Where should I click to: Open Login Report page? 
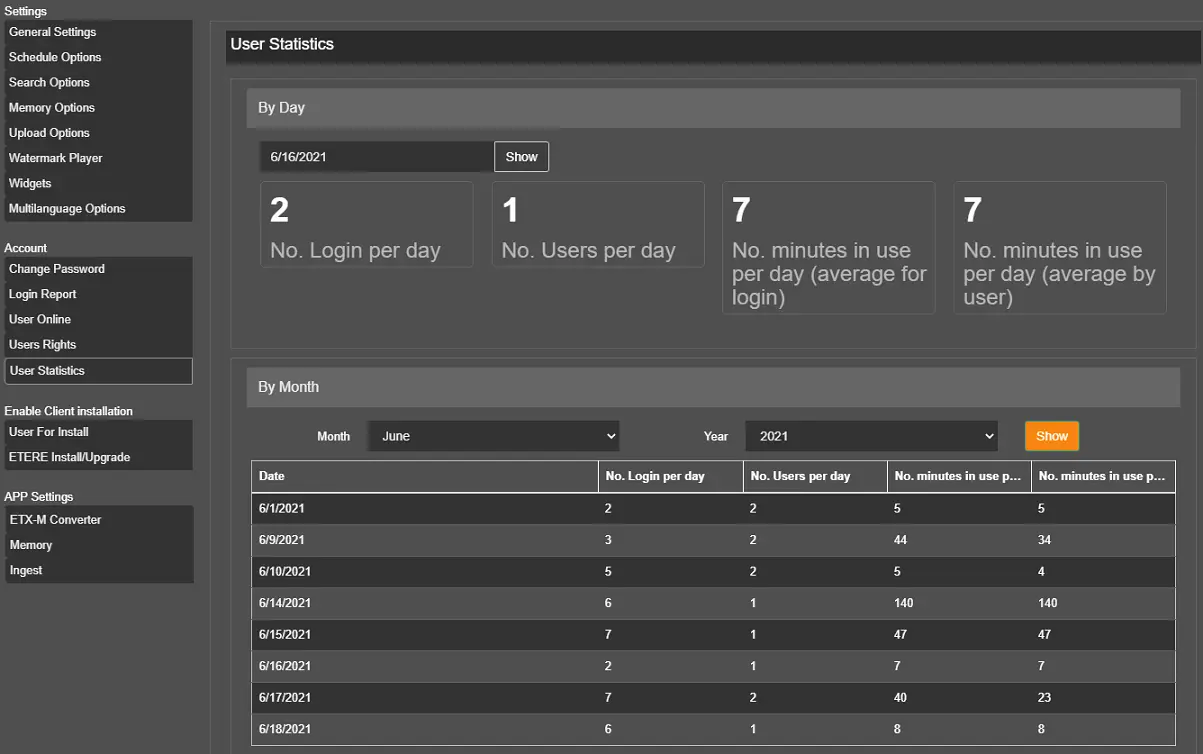point(43,294)
